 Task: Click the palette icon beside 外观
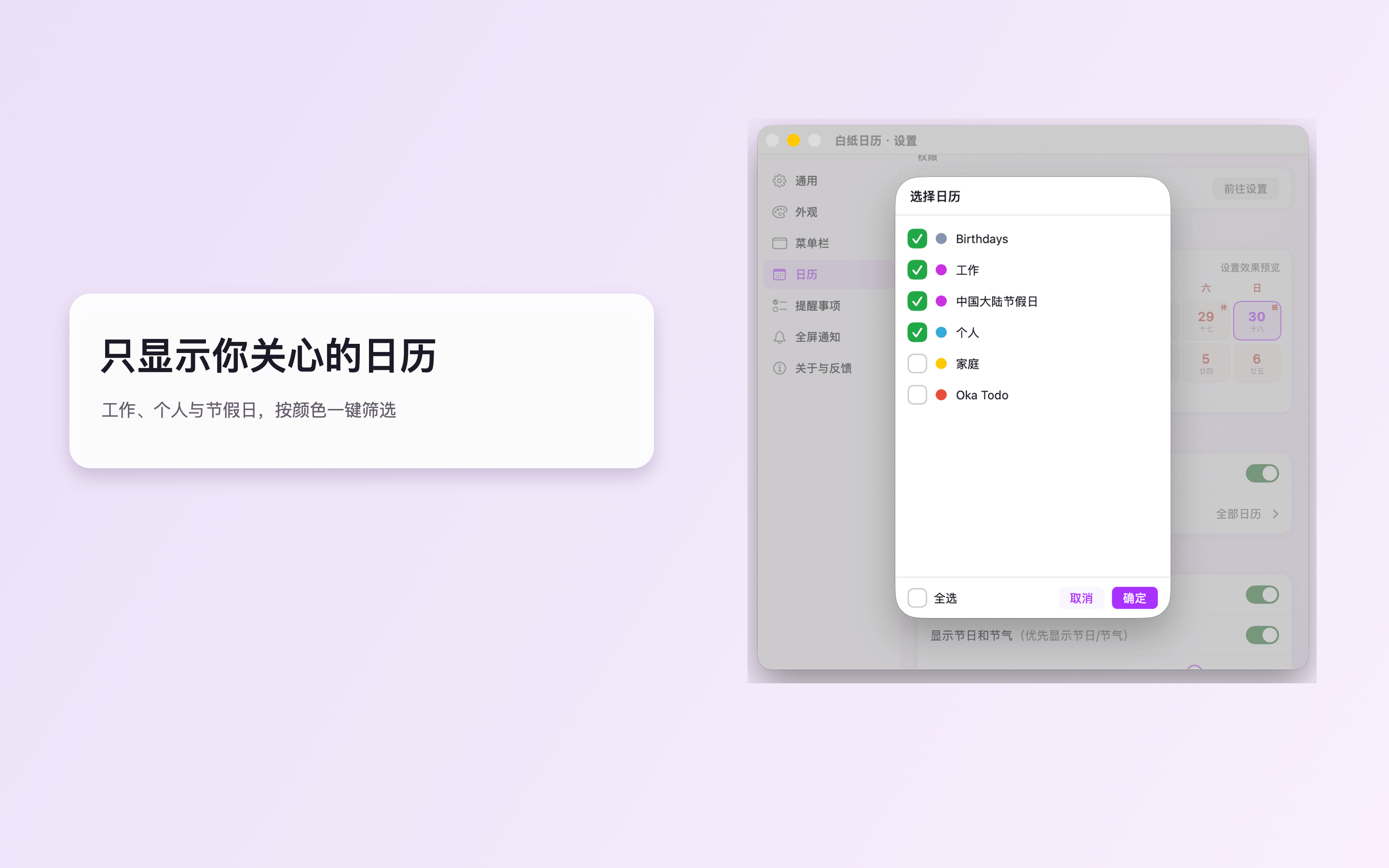tap(779, 212)
